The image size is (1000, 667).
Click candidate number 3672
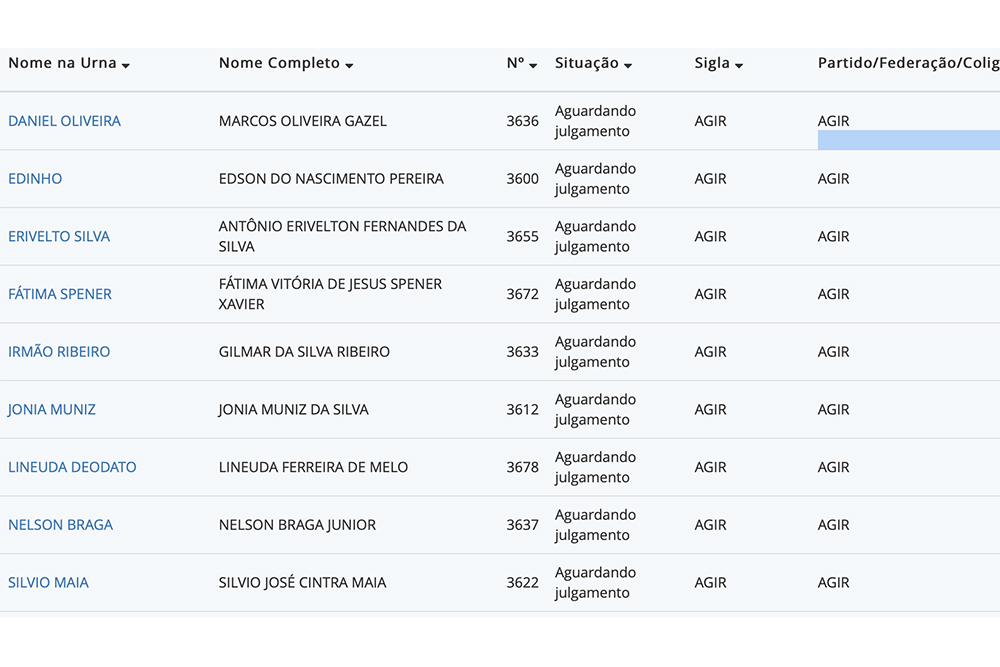click(x=522, y=294)
